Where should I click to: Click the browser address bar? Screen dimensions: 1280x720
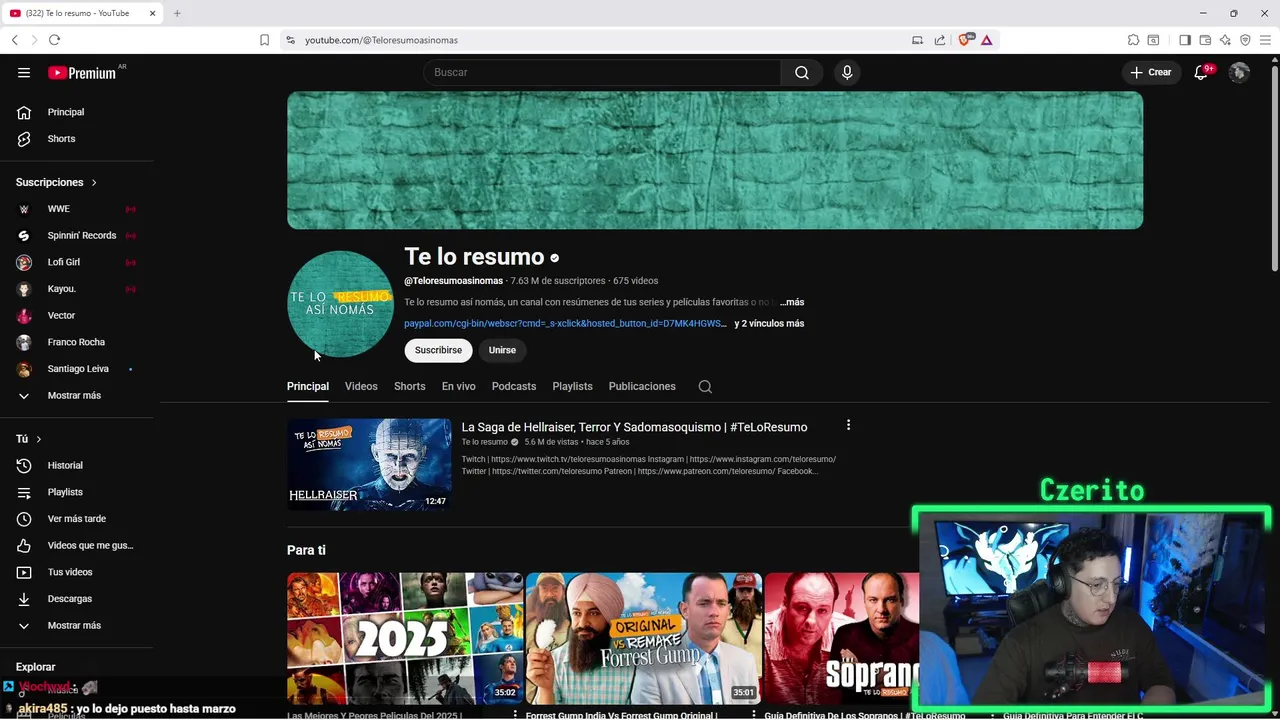coord(600,40)
